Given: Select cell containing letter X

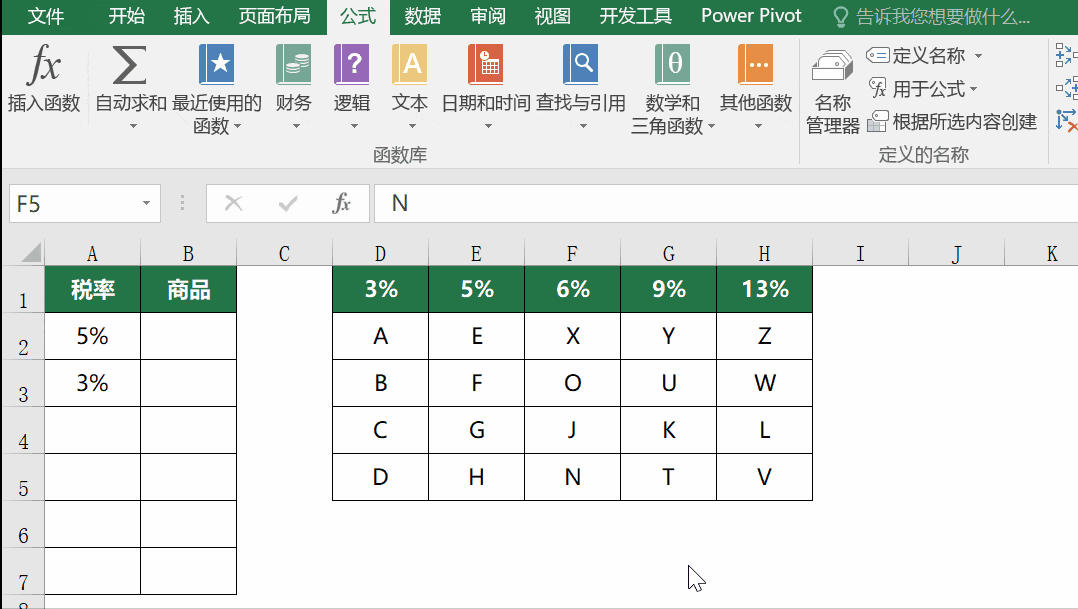Looking at the screenshot, I should click(x=573, y=336).
